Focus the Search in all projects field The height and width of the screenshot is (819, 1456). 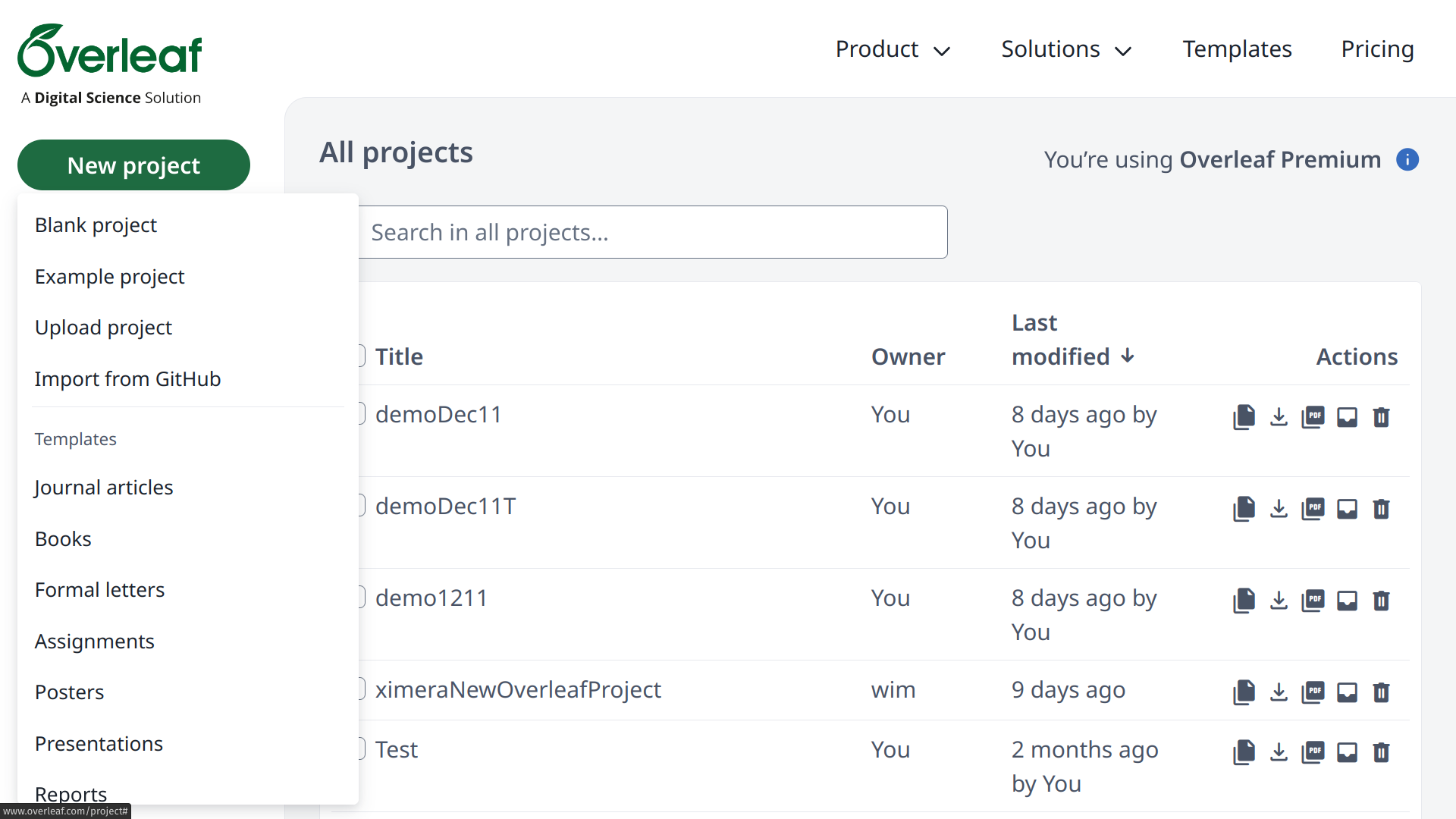click(652, 233)
